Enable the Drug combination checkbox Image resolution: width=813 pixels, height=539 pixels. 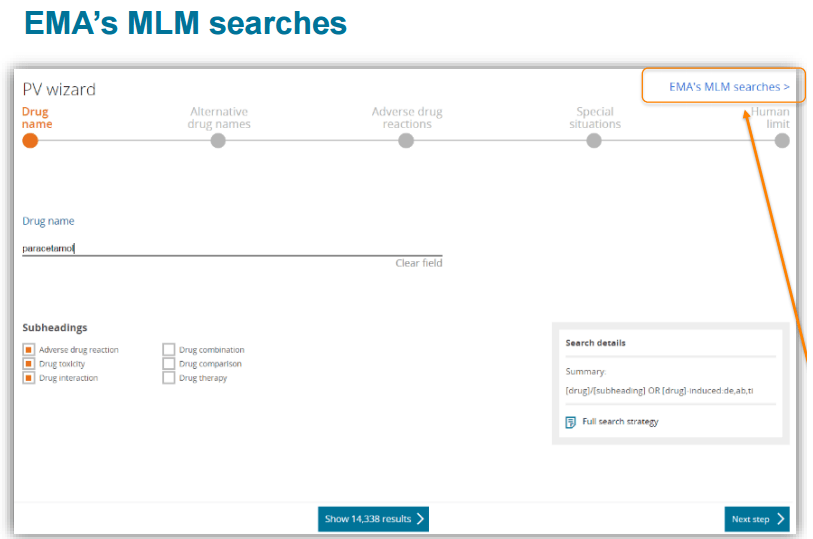pyautogui.click(x=169, y=350)
